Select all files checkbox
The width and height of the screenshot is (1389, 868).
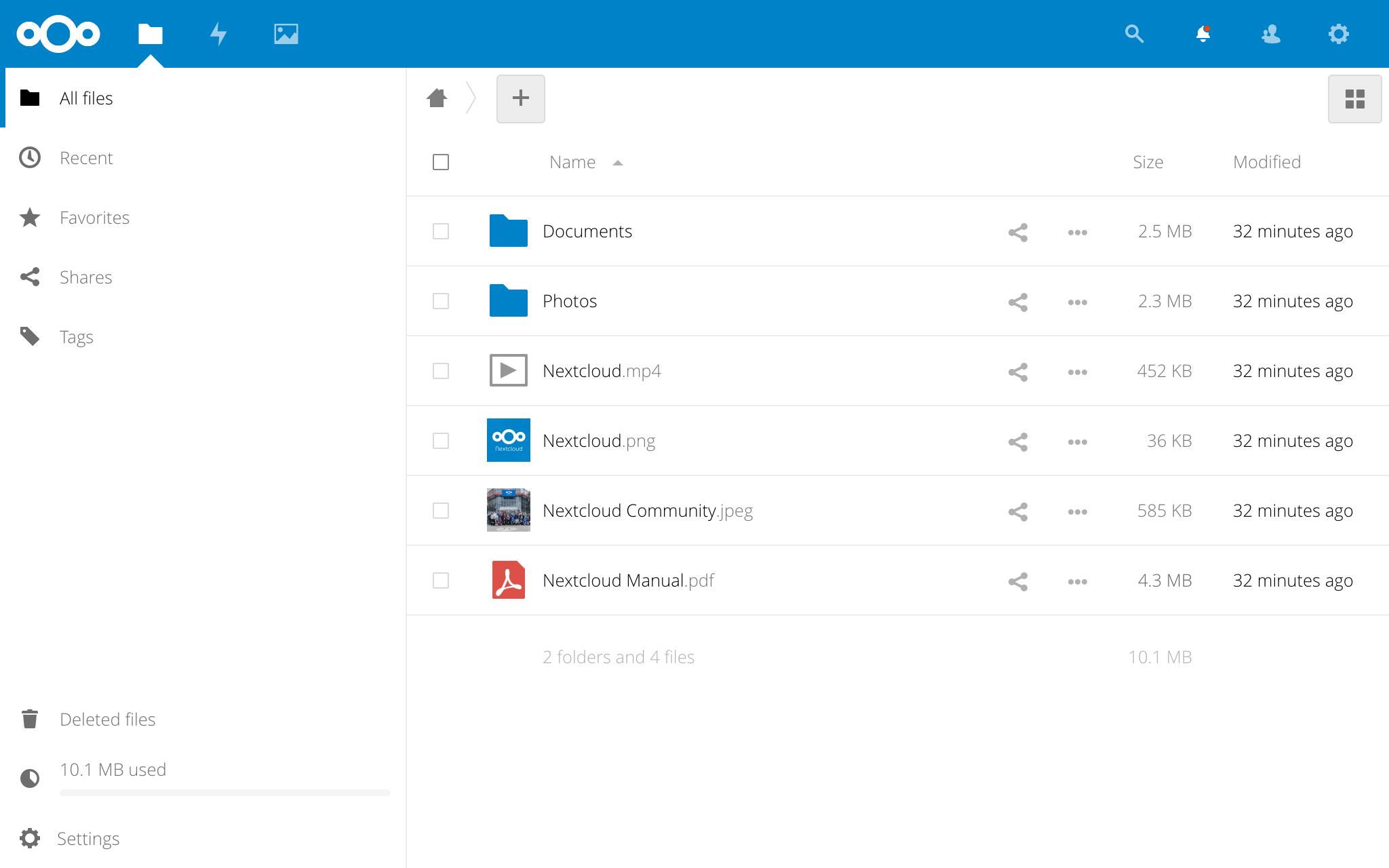point(441,162)
